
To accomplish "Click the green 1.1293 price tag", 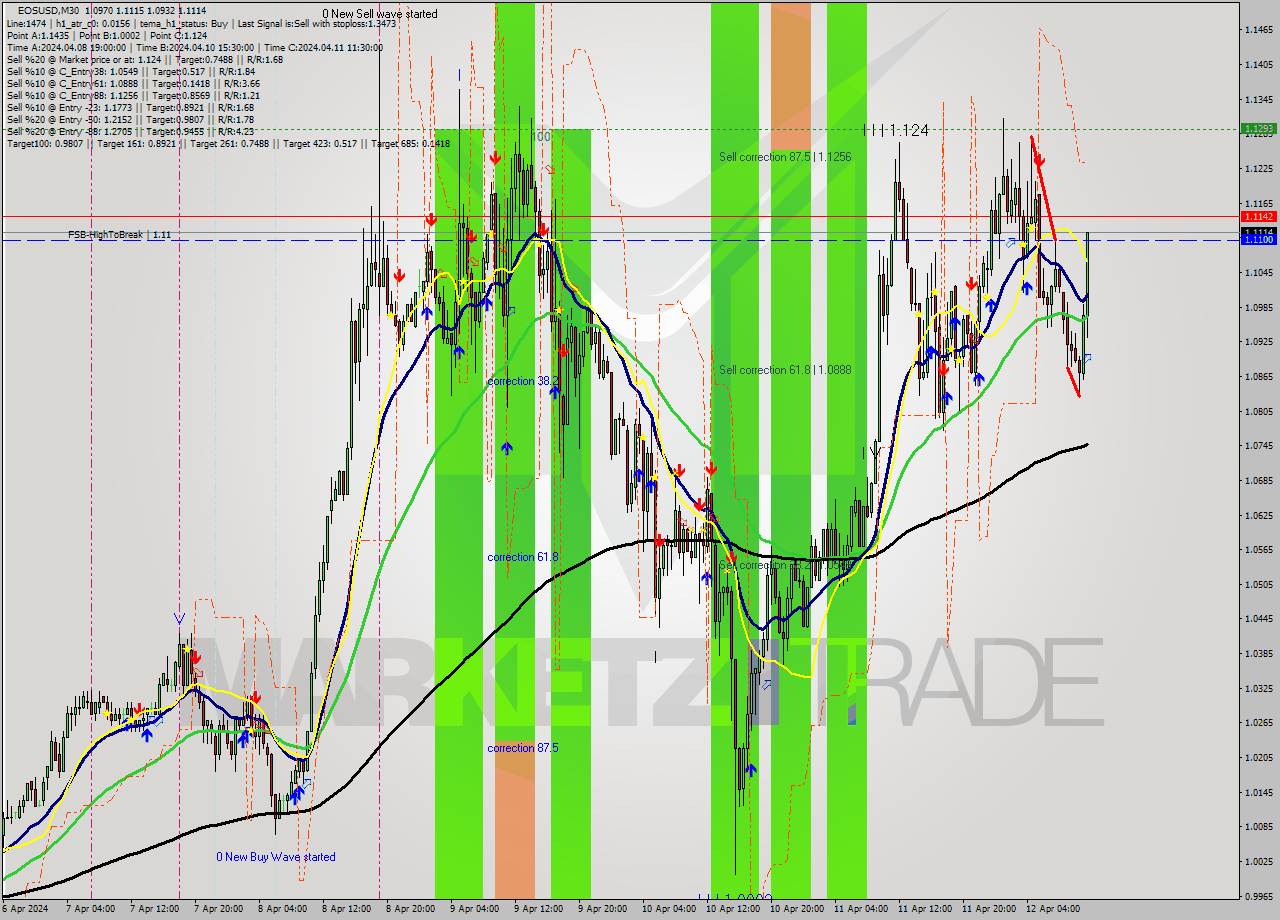I will point(1257,128).
